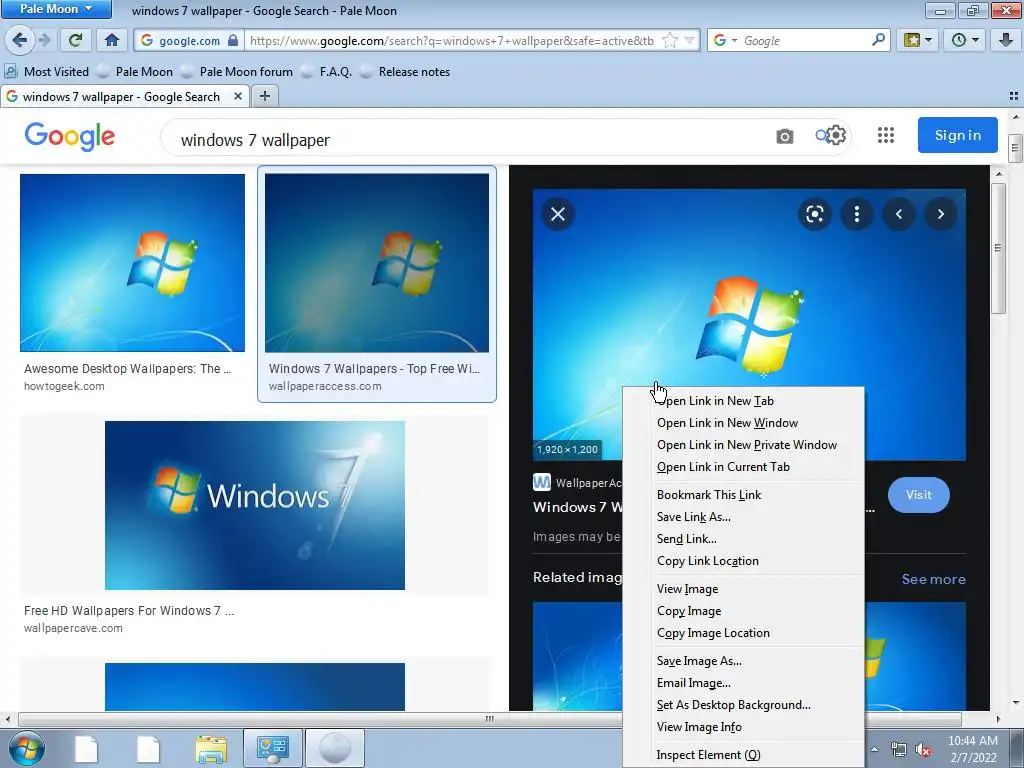Show the next image in preview
The width and height of the screenshot is (1024, 768).
940,214
